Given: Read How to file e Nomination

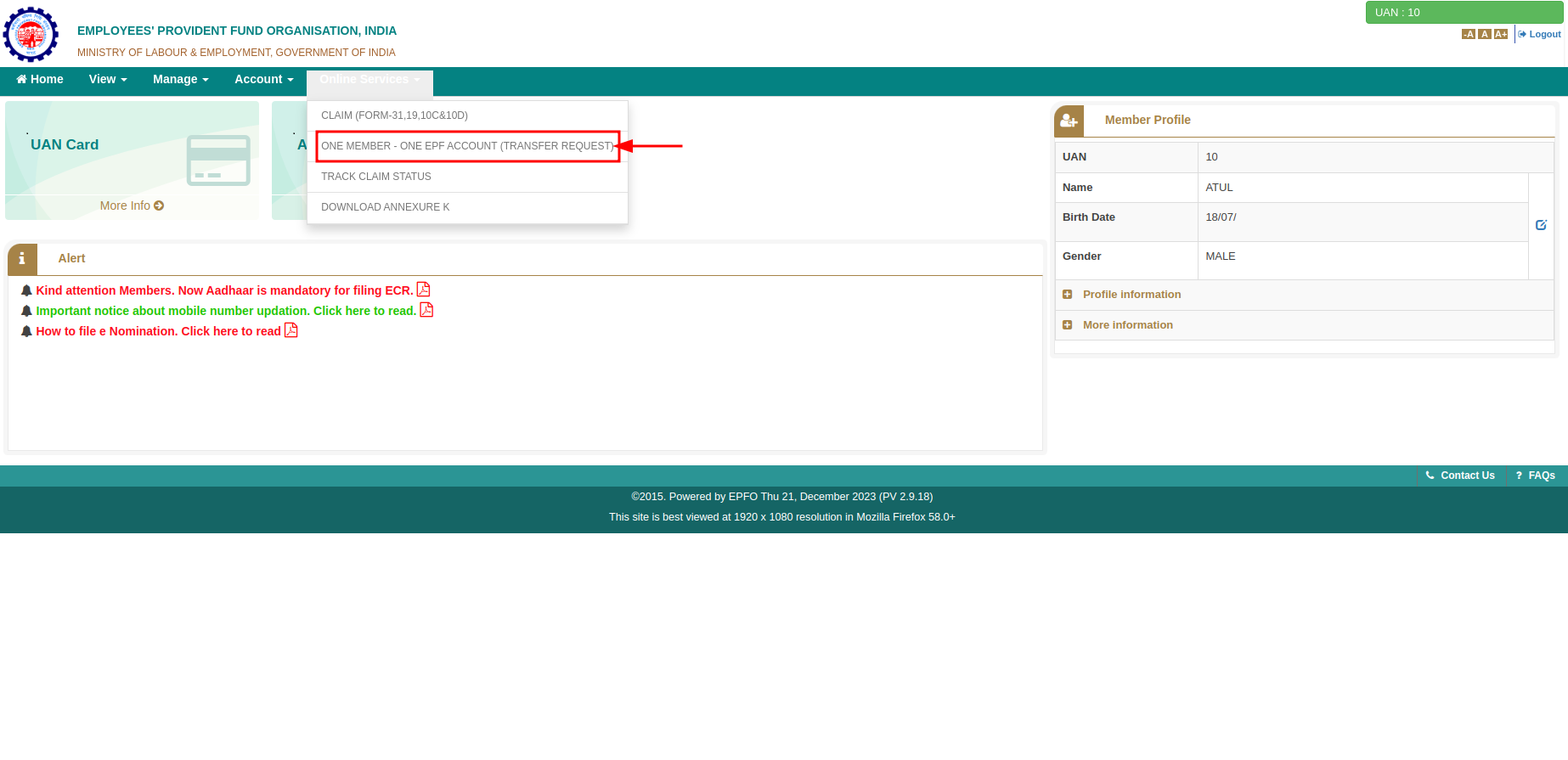Looking at the screenshot, I should pyautogui.click(x=158, y=331).
